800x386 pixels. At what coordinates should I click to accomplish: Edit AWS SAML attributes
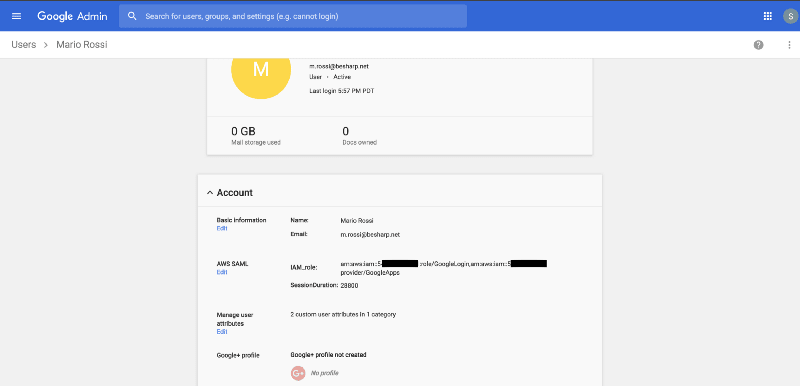[221, 272]
